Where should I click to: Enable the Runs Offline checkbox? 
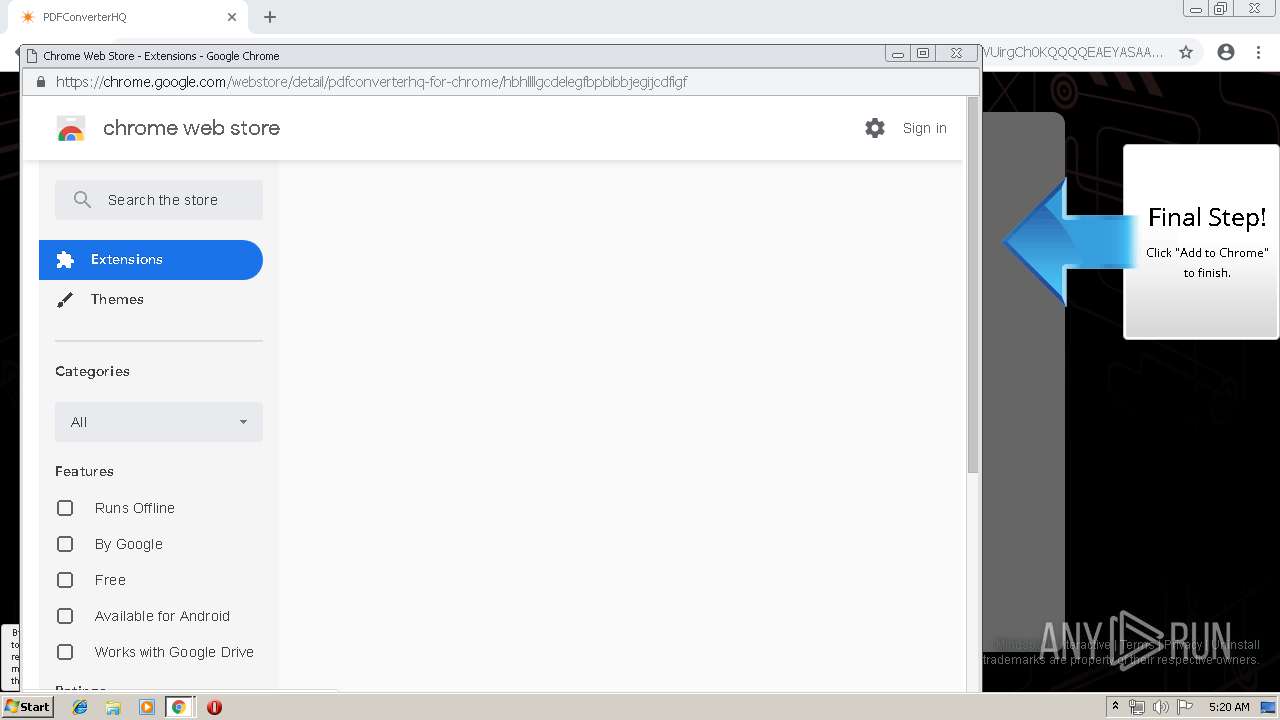click(x=65, y=508)
